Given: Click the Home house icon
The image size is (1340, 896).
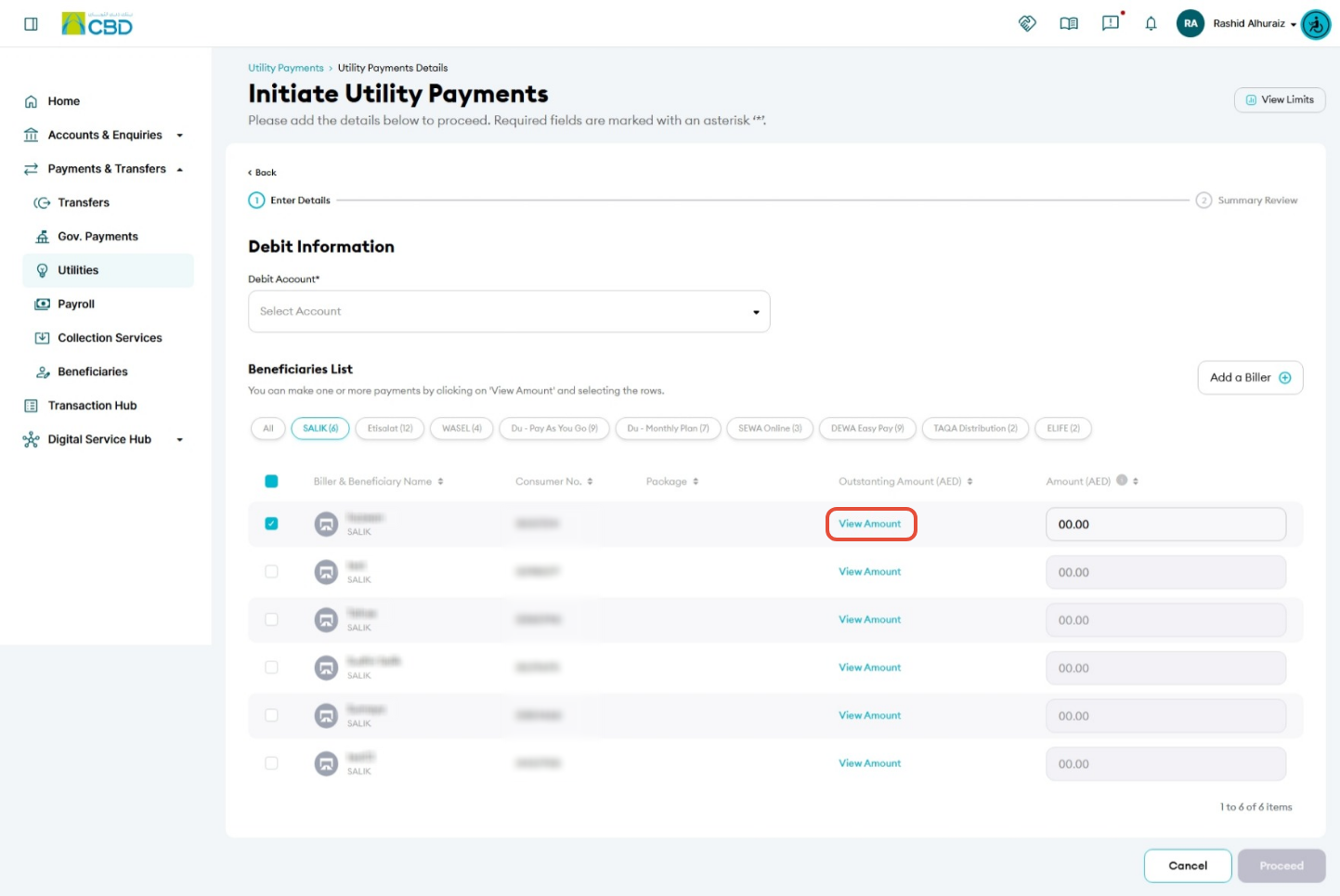Looking at the screenshot, I should [x=31, y=101].
